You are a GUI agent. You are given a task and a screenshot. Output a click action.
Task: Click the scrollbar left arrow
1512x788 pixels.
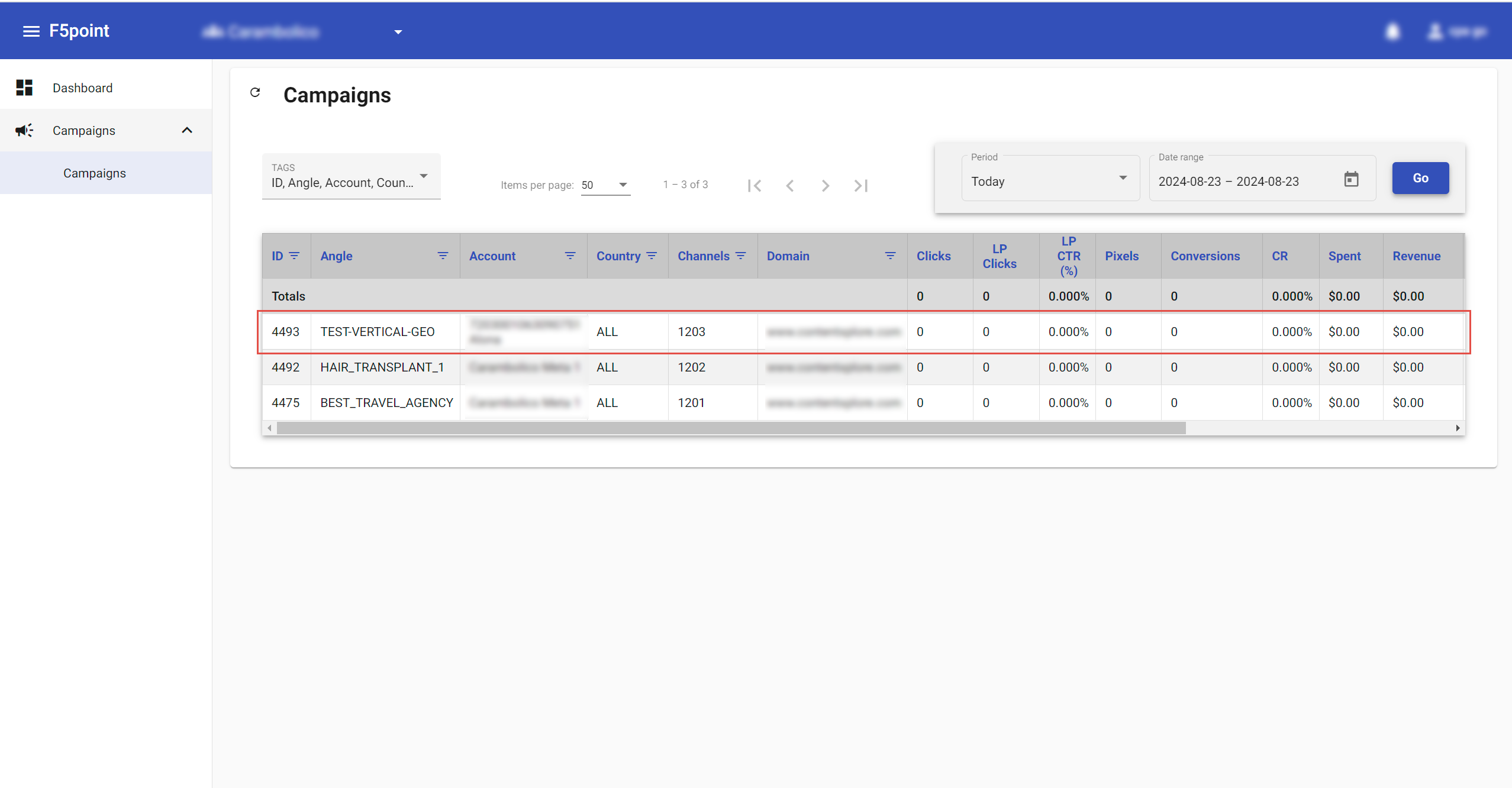click(x=270, y=428)
